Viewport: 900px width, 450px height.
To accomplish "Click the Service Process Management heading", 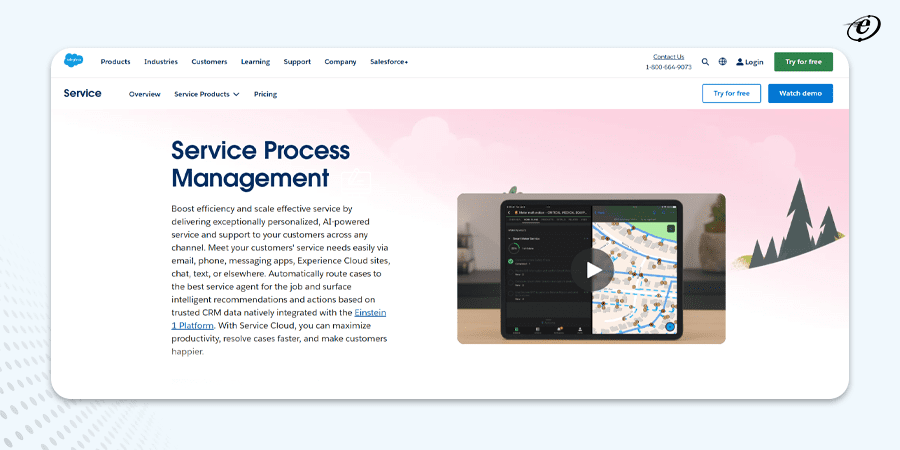I will click(261, 164).
